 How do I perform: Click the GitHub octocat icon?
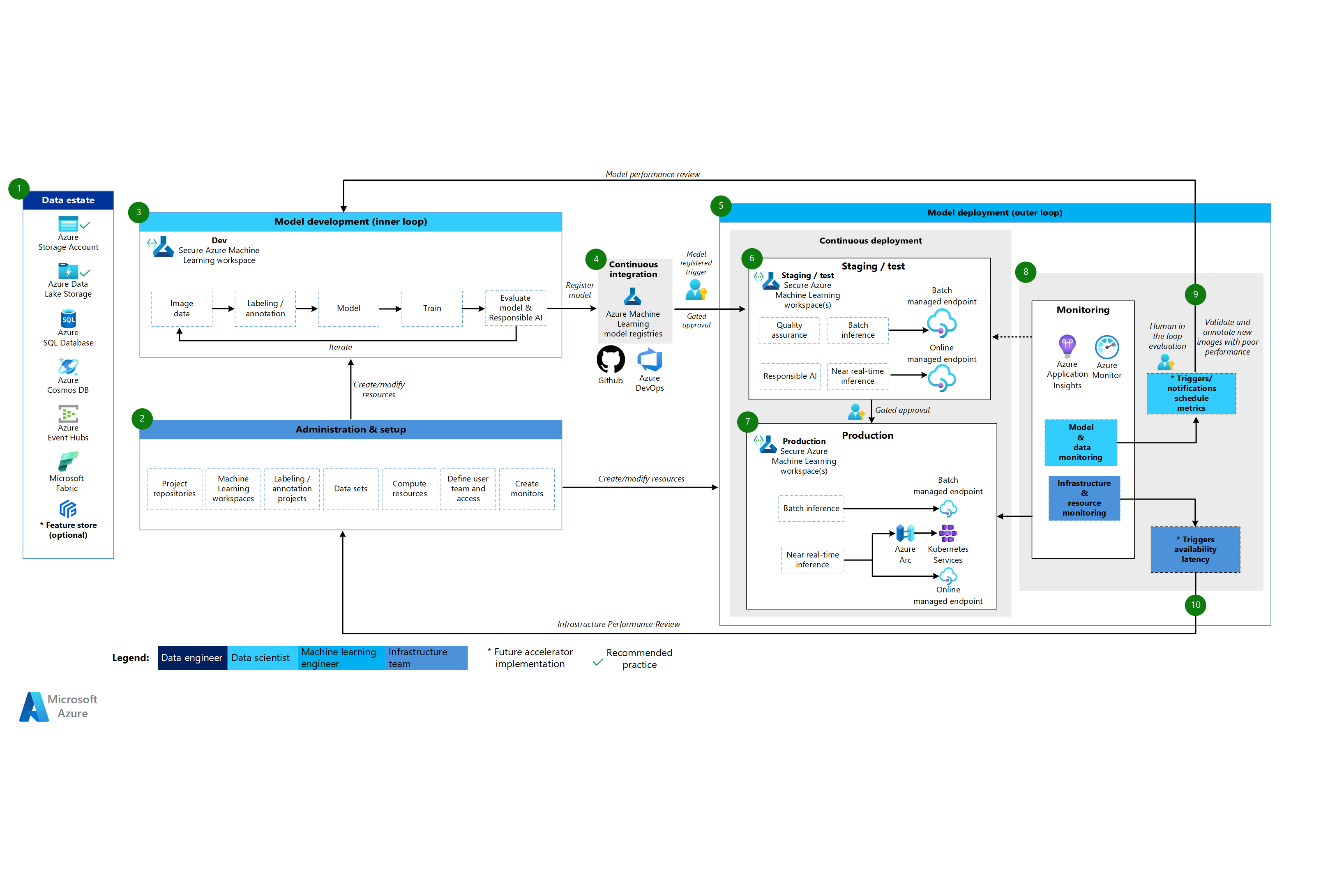610,359
